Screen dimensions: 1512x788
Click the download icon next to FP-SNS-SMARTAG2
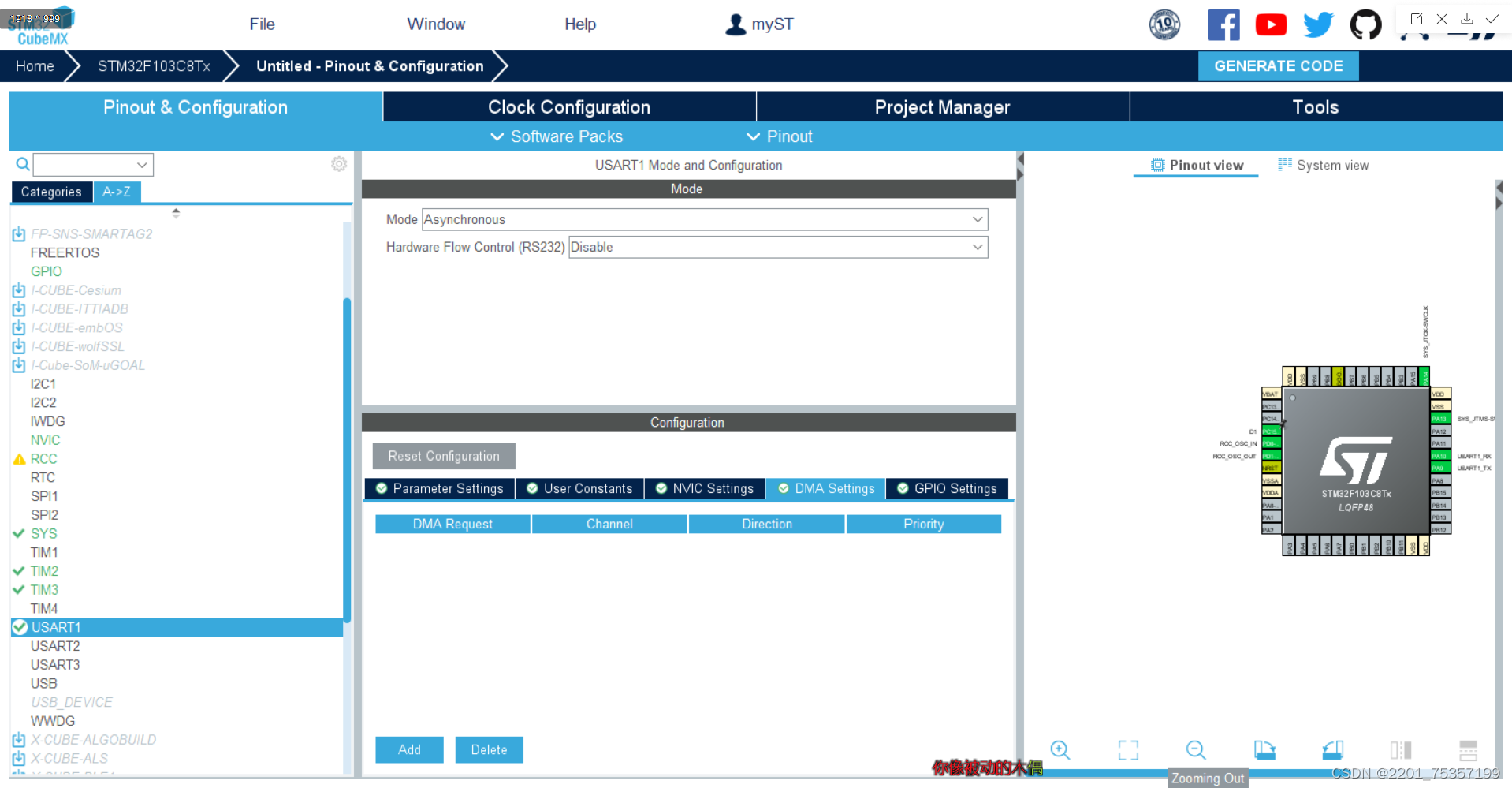pyautogui.click(x=19, y=233)
